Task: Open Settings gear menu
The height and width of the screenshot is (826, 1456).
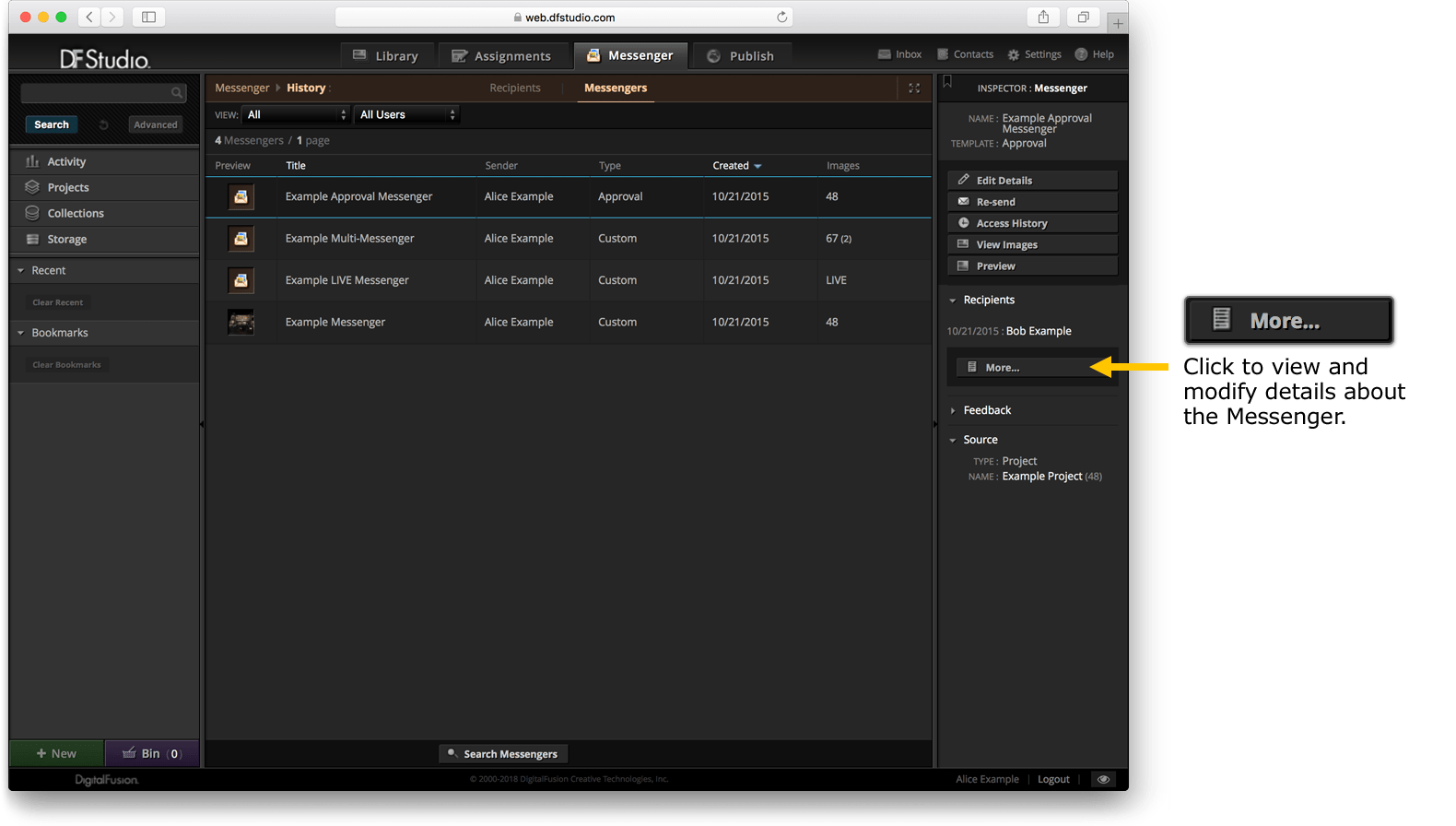Action: click(x=1035, y=54)
